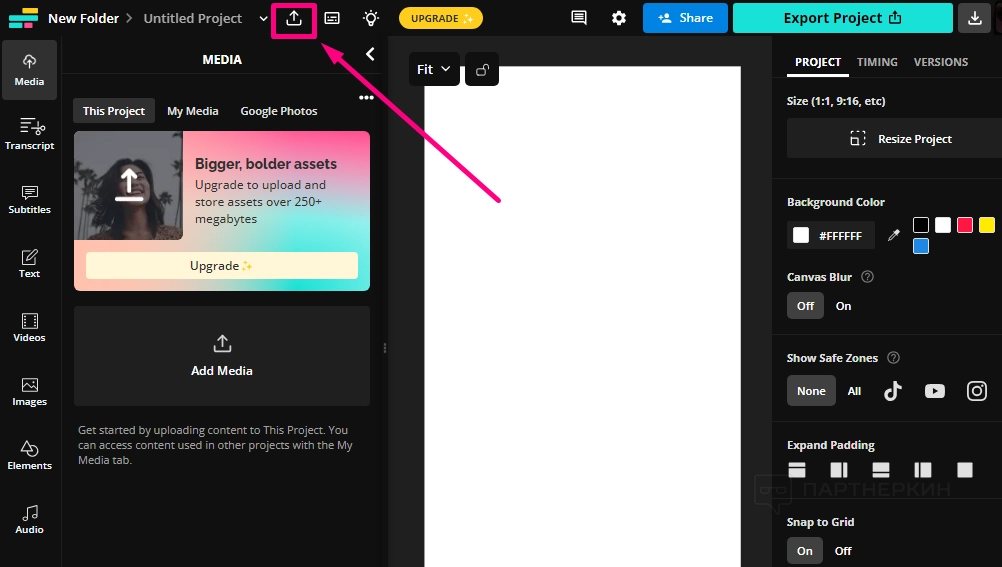Open the subtitles icon in the top toolbar
Image resolution: width=1002 pixels, height=567 pixels.
coord(332,19)
